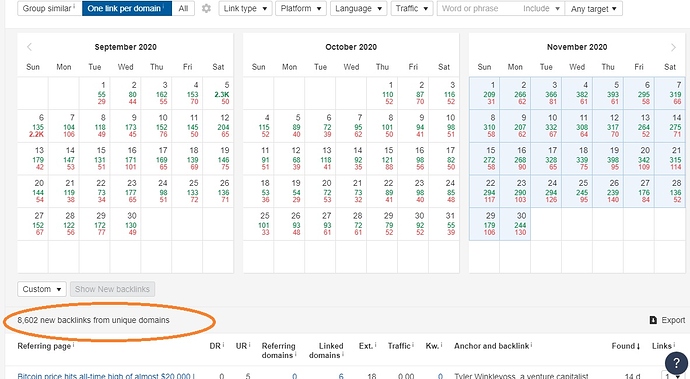Click the Export button
Screen dimensions: 690x379
[x=668, y=320]
